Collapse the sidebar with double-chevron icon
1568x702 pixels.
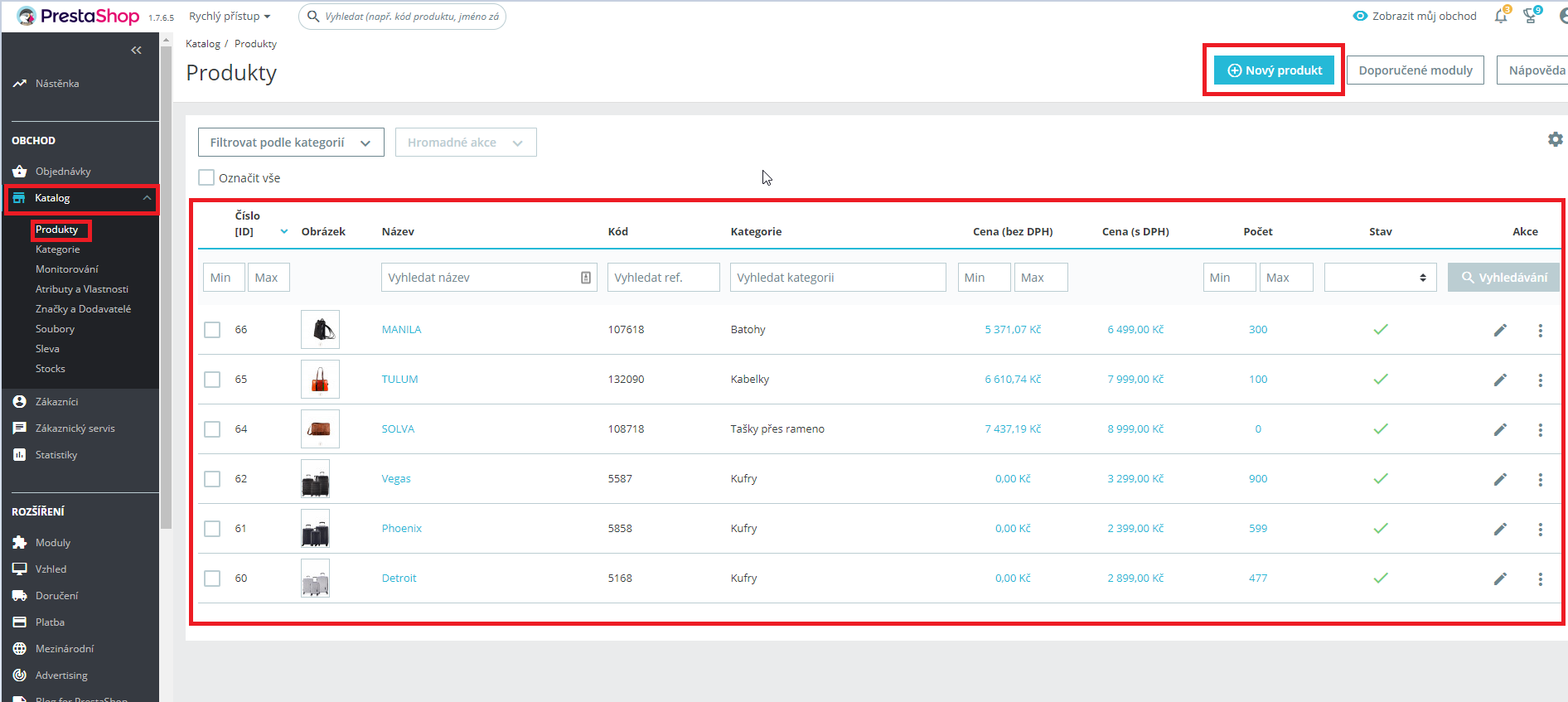tap(136, 51)
